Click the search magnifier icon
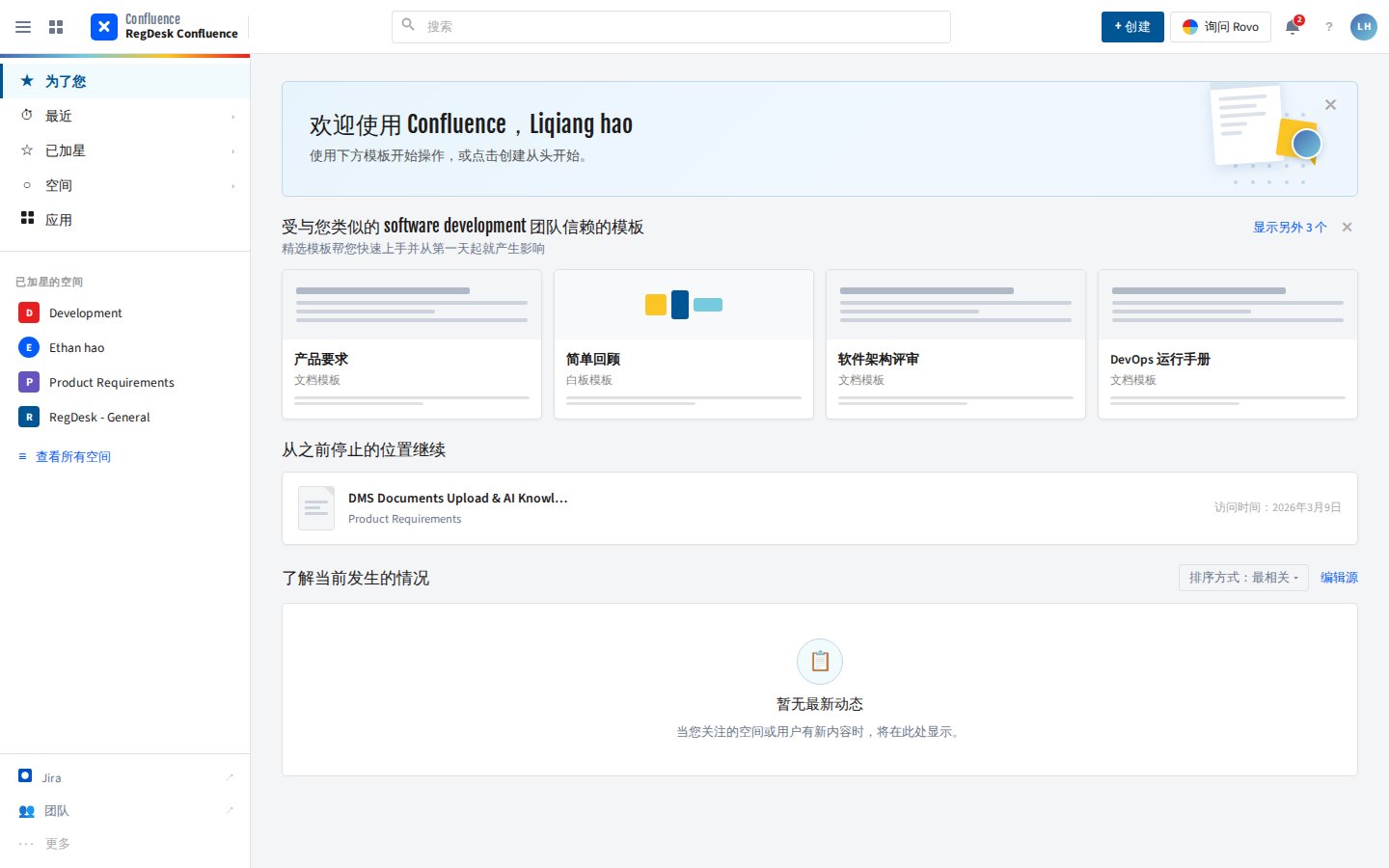Viewport: 1389px width, 868px height. (408, 25)
